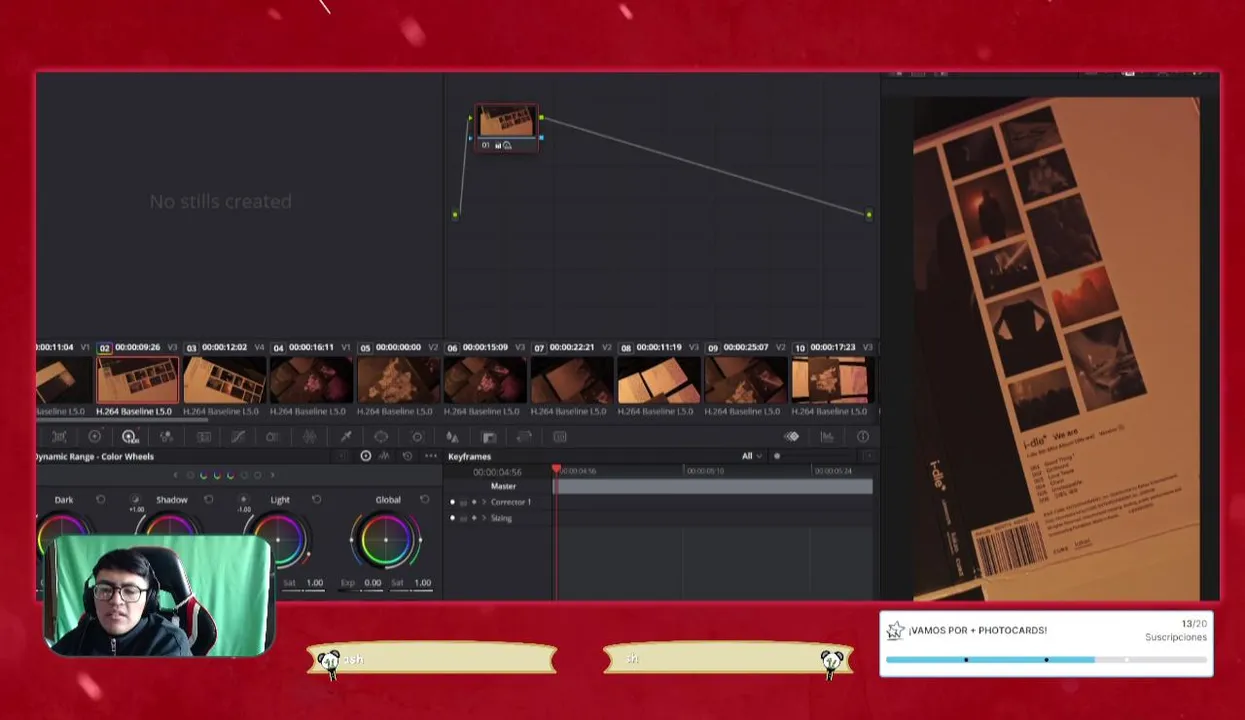The height and width of the screenshot is (720, 1245).
Task: Select clip 06 thumbnail
Action: coord(485,380)
